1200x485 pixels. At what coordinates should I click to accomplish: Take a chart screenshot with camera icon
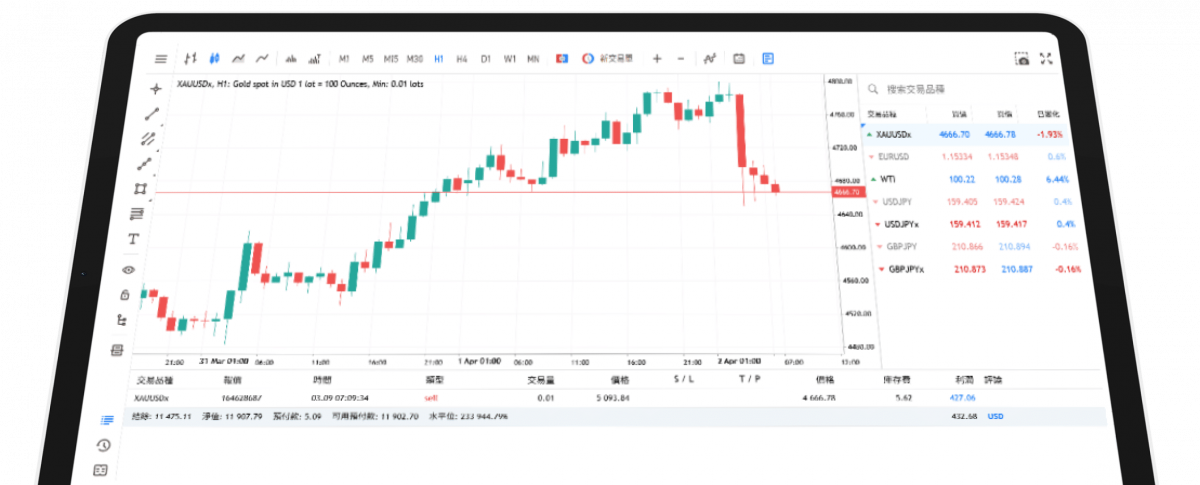pos(1022,60)
